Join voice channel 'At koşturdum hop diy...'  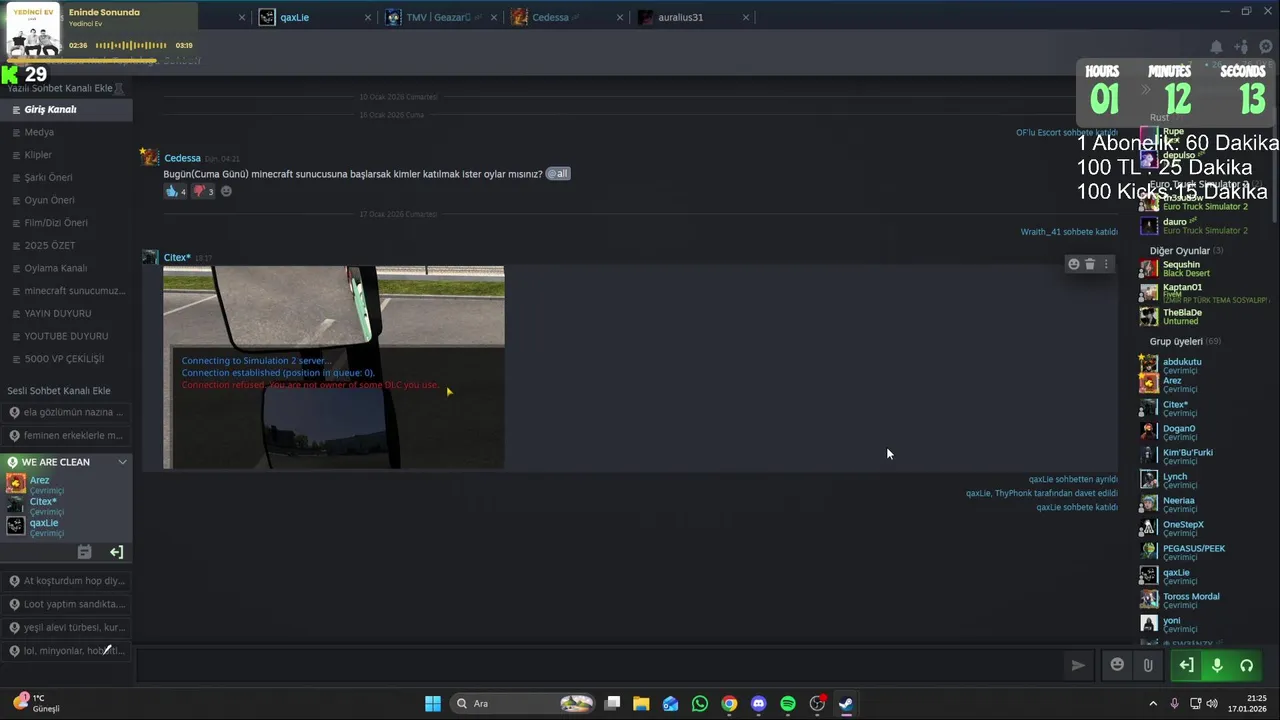(66, 581)
